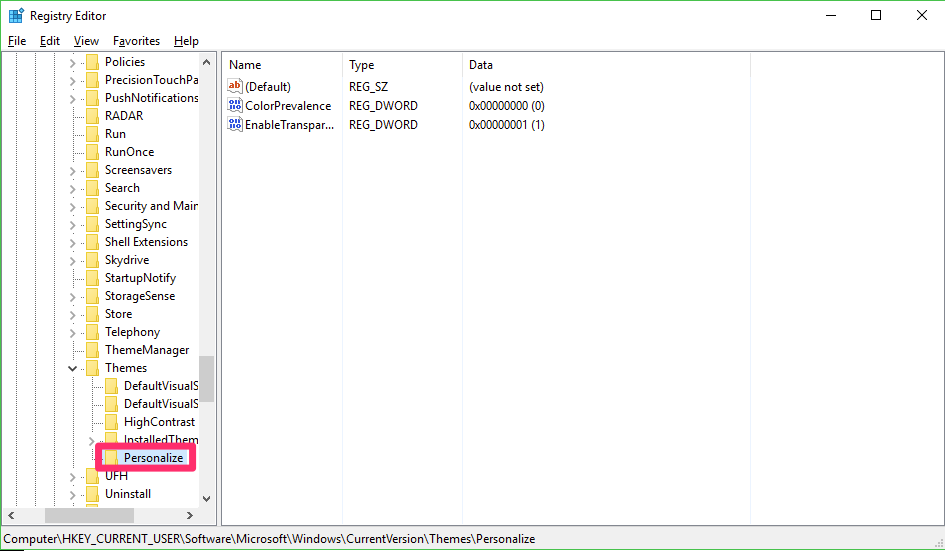Select the Personalize folder icon
The height and width of the screenshot is (551, 945).
(x=111, y=458)
